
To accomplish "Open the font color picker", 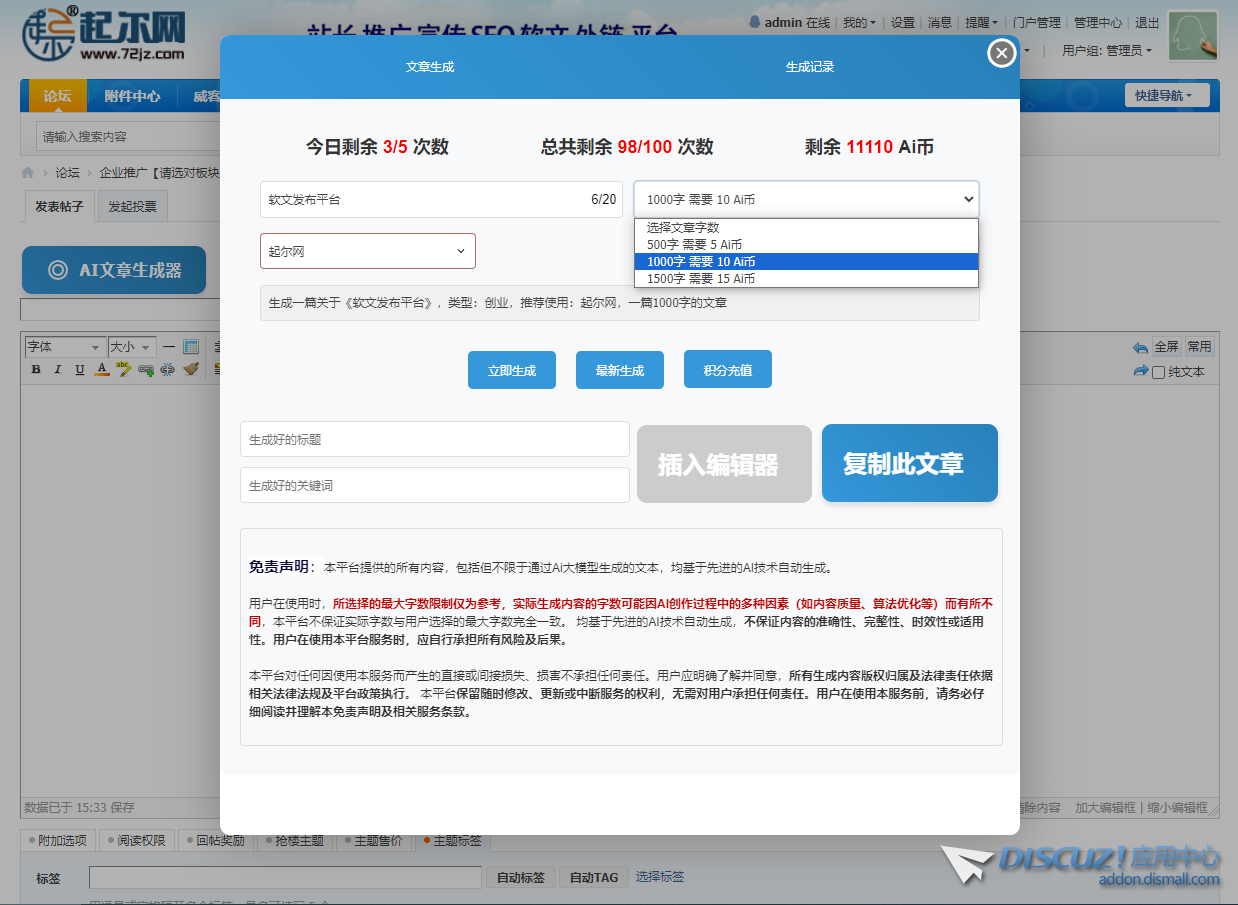I will click(101, 369).
